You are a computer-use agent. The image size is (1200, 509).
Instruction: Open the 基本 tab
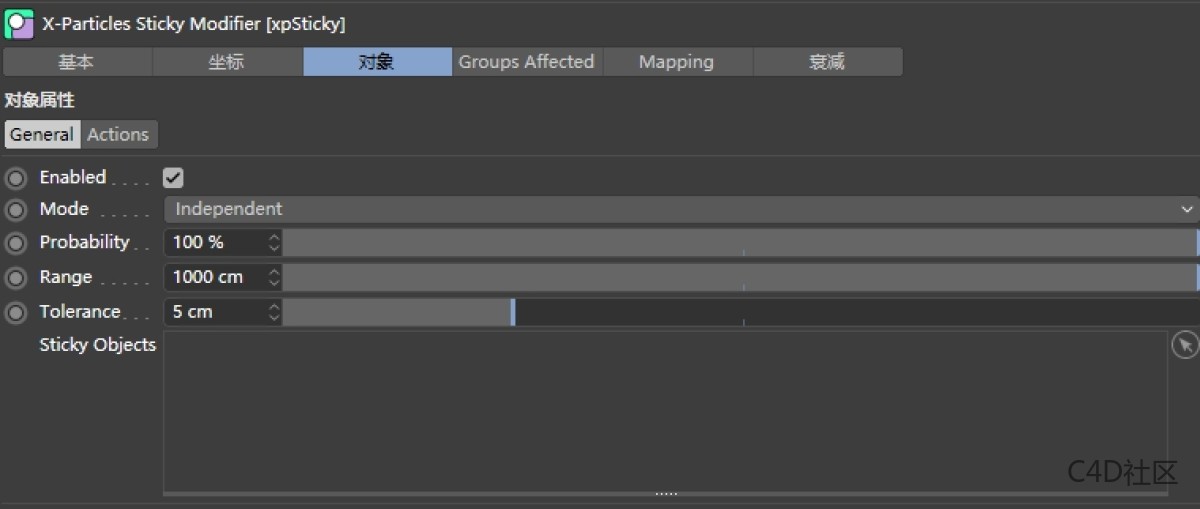tap(76, 62)
